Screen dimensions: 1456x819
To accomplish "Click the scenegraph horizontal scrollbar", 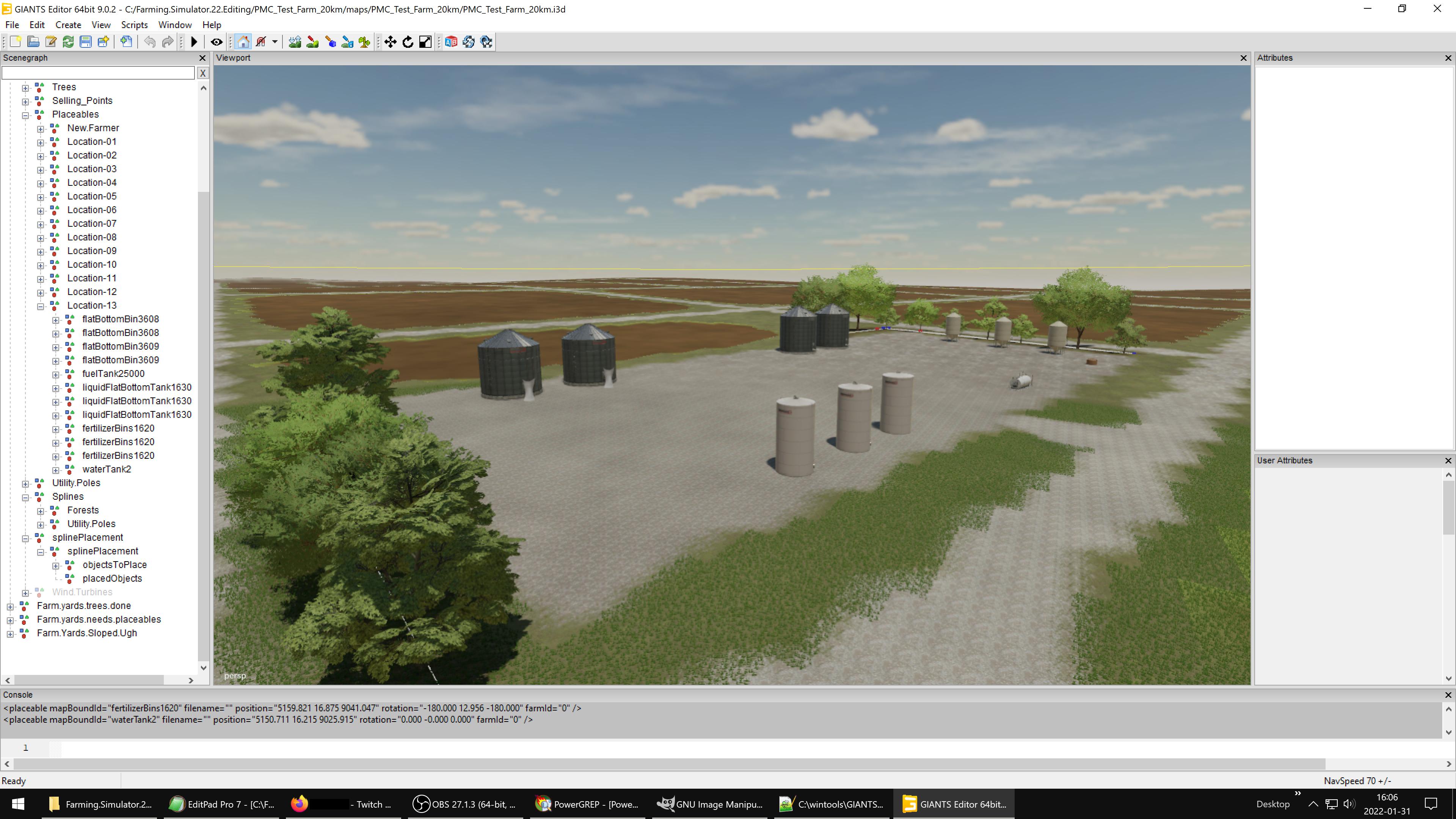I will pos(89,681).
